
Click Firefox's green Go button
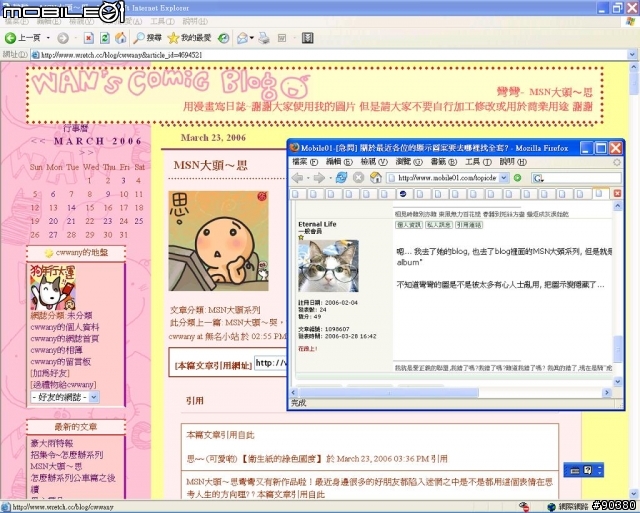point(518,178)
